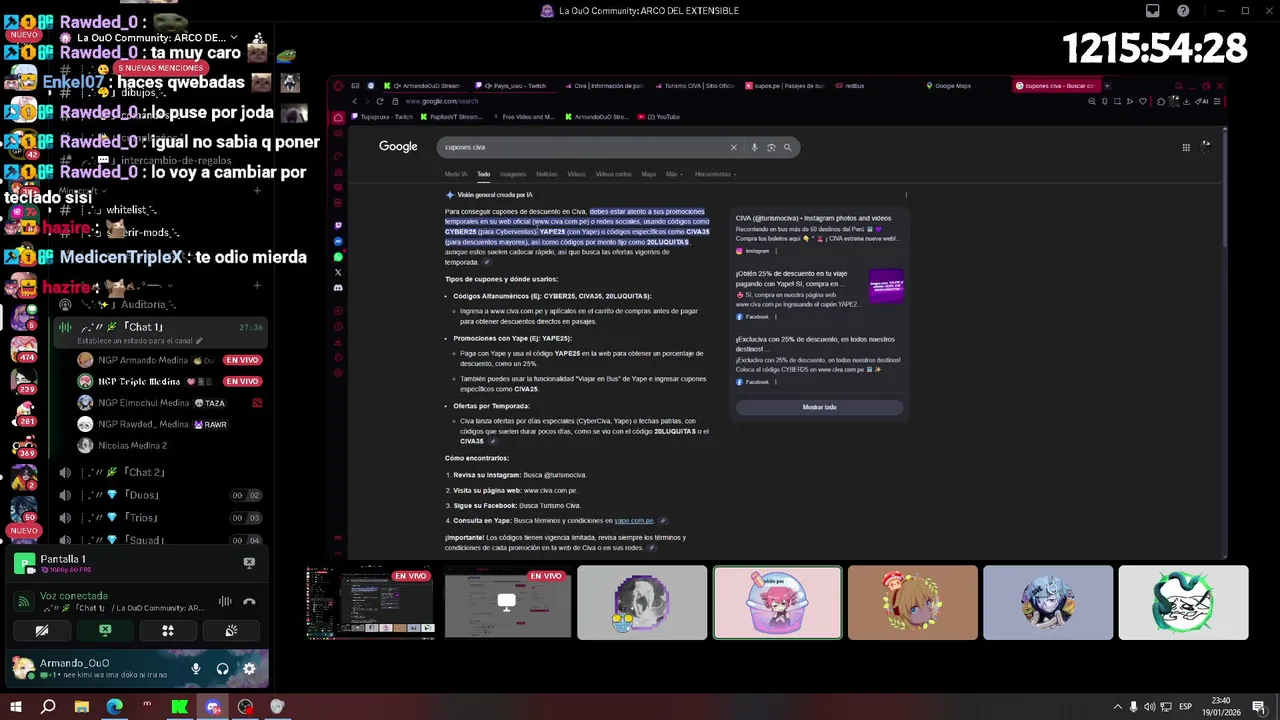Switch to Modo IA search tab

456,174
